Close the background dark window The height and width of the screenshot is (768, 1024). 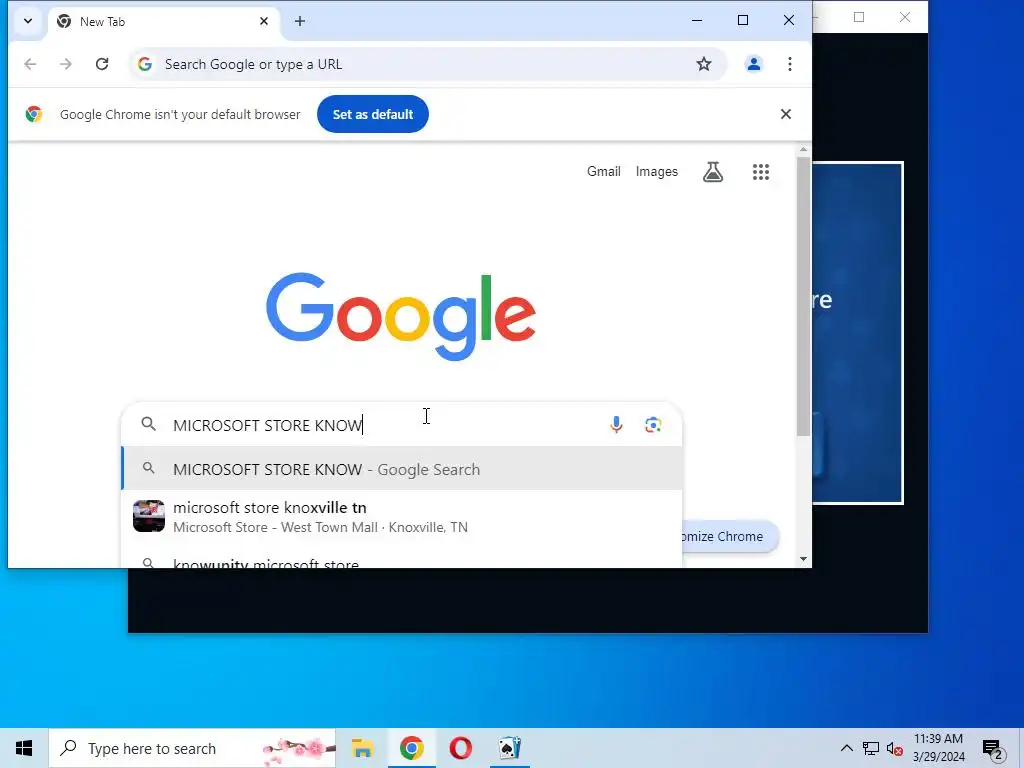click(x=904, y=17)
